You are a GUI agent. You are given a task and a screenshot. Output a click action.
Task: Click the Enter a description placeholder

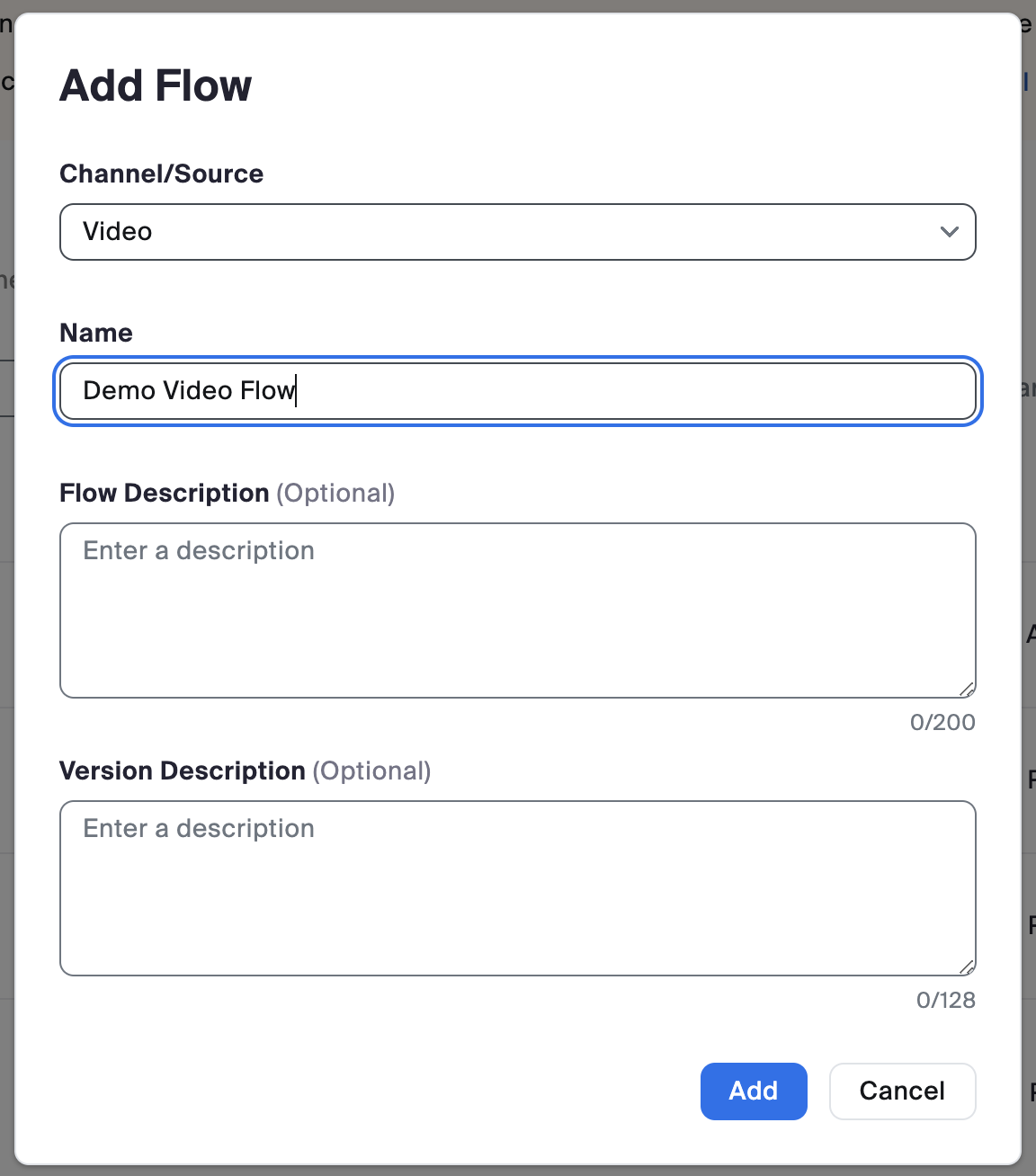(x=198, y=550)
